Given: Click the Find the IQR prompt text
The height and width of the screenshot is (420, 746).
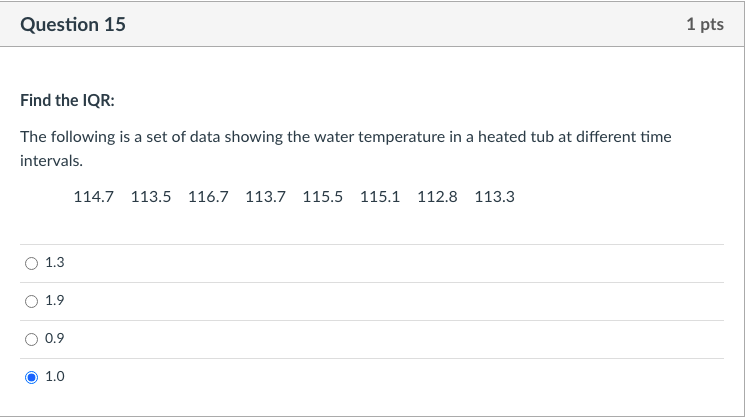Looking at the screenshot, I should click(x=68, y=100).
